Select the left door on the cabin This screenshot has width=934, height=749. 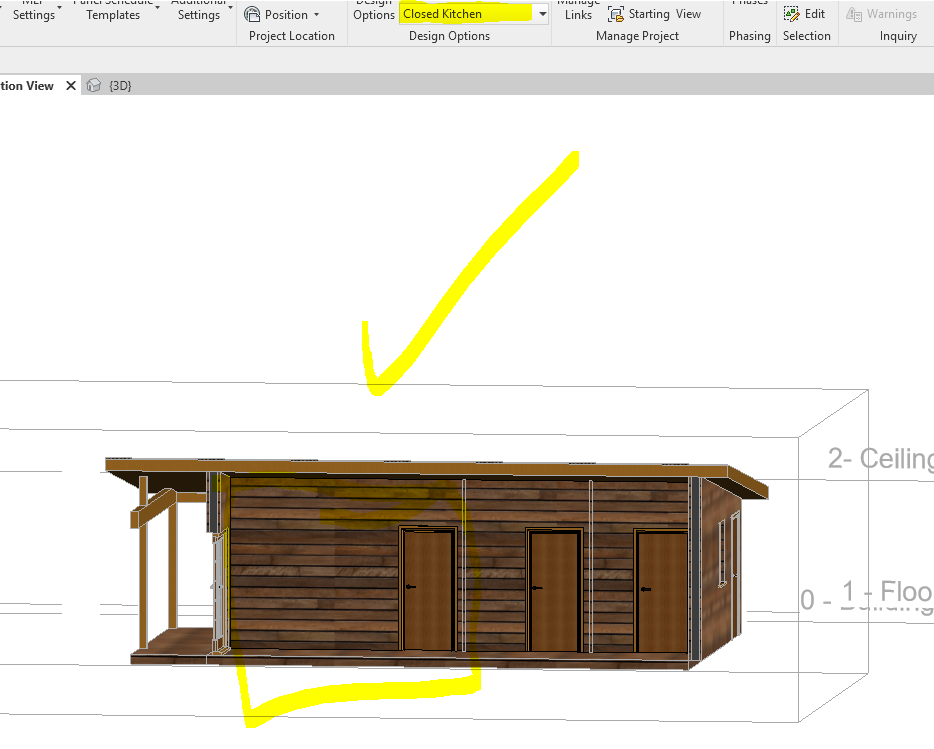pyautogui.click(x=428, y=589)
